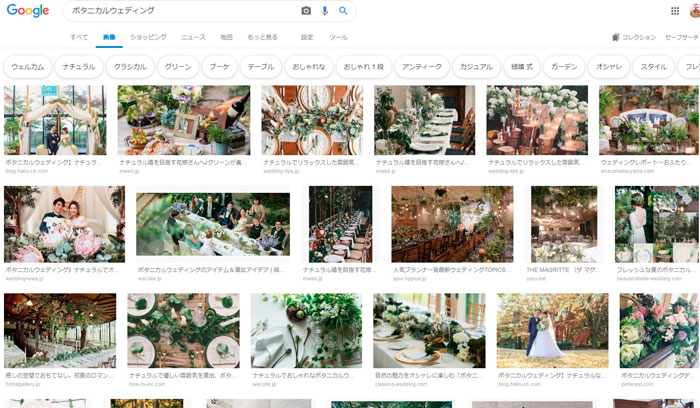Image resolution: width=700 pixels, height=408 pixels.
Task: Apply the おしゃれな filter chip
Action: point(309,67)
